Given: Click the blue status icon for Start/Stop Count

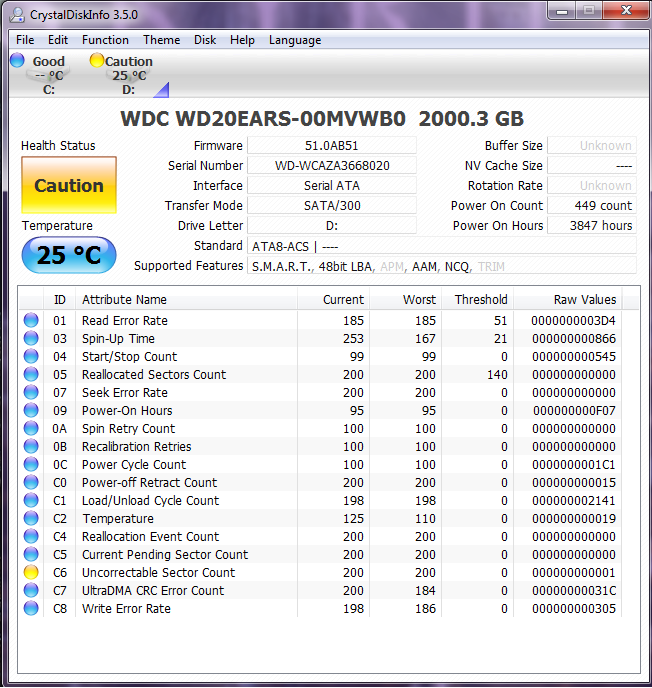Looking at the screenshot, I should point(31,356).
